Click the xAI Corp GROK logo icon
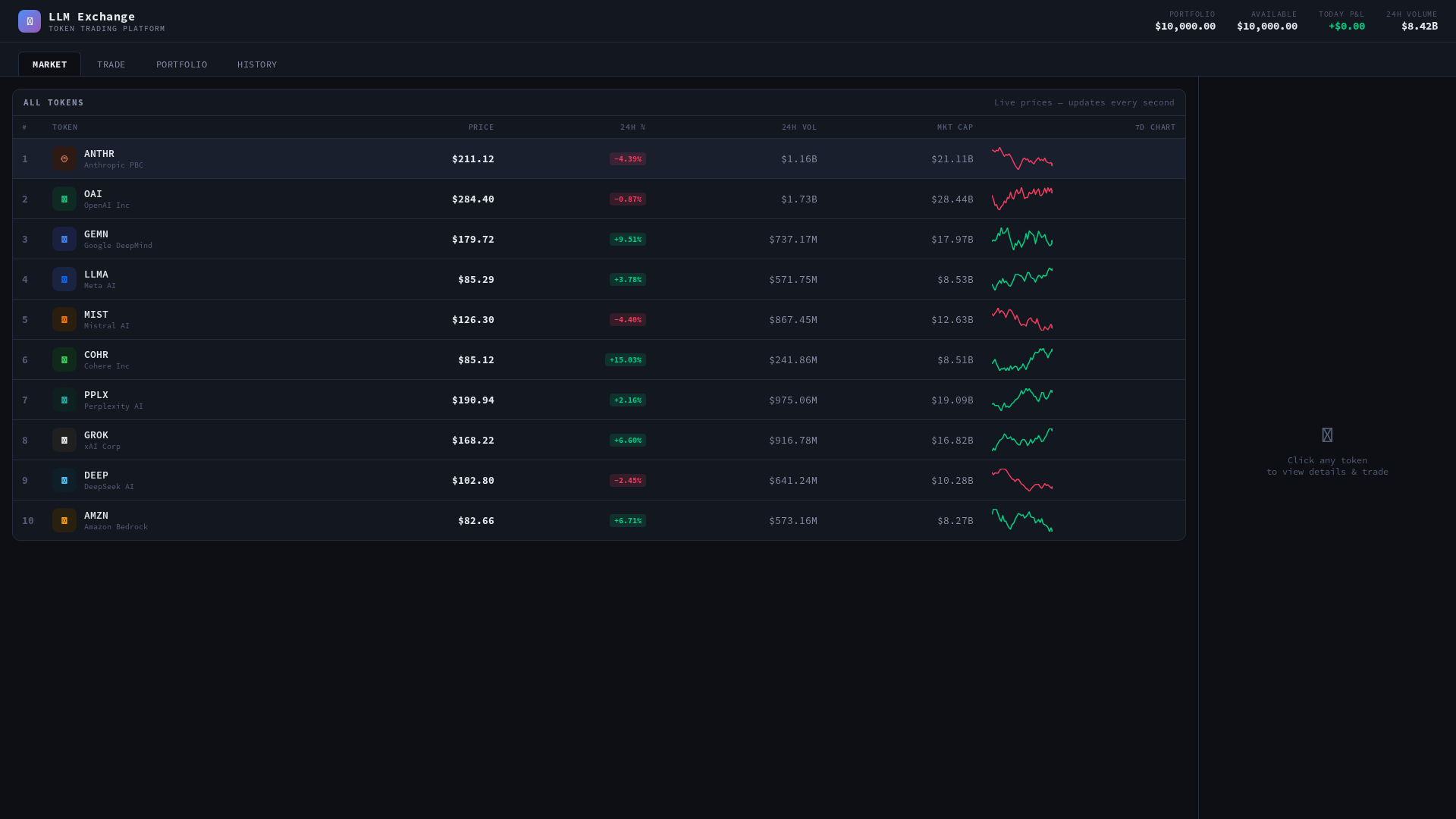This screenshot has height=819, width=1456. [x=64, y=440]
